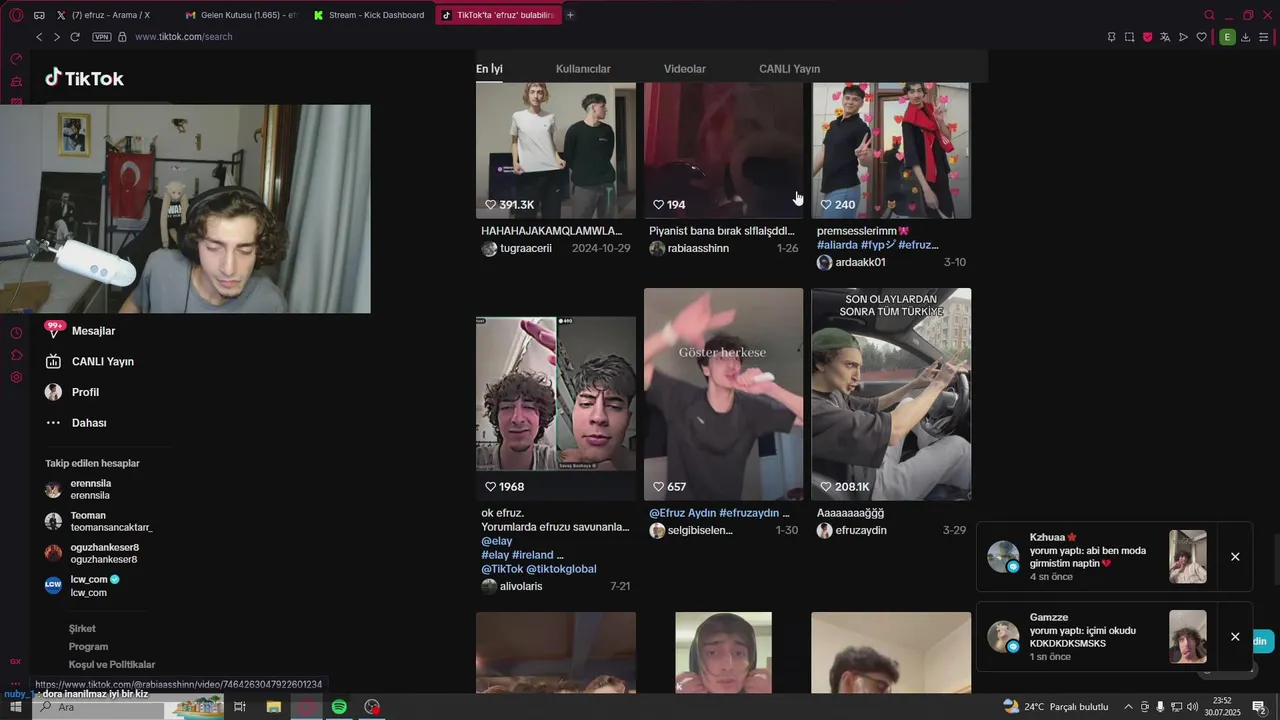
Task: Open File Explorer from the taskbar
Action: (x=273, y=707)
